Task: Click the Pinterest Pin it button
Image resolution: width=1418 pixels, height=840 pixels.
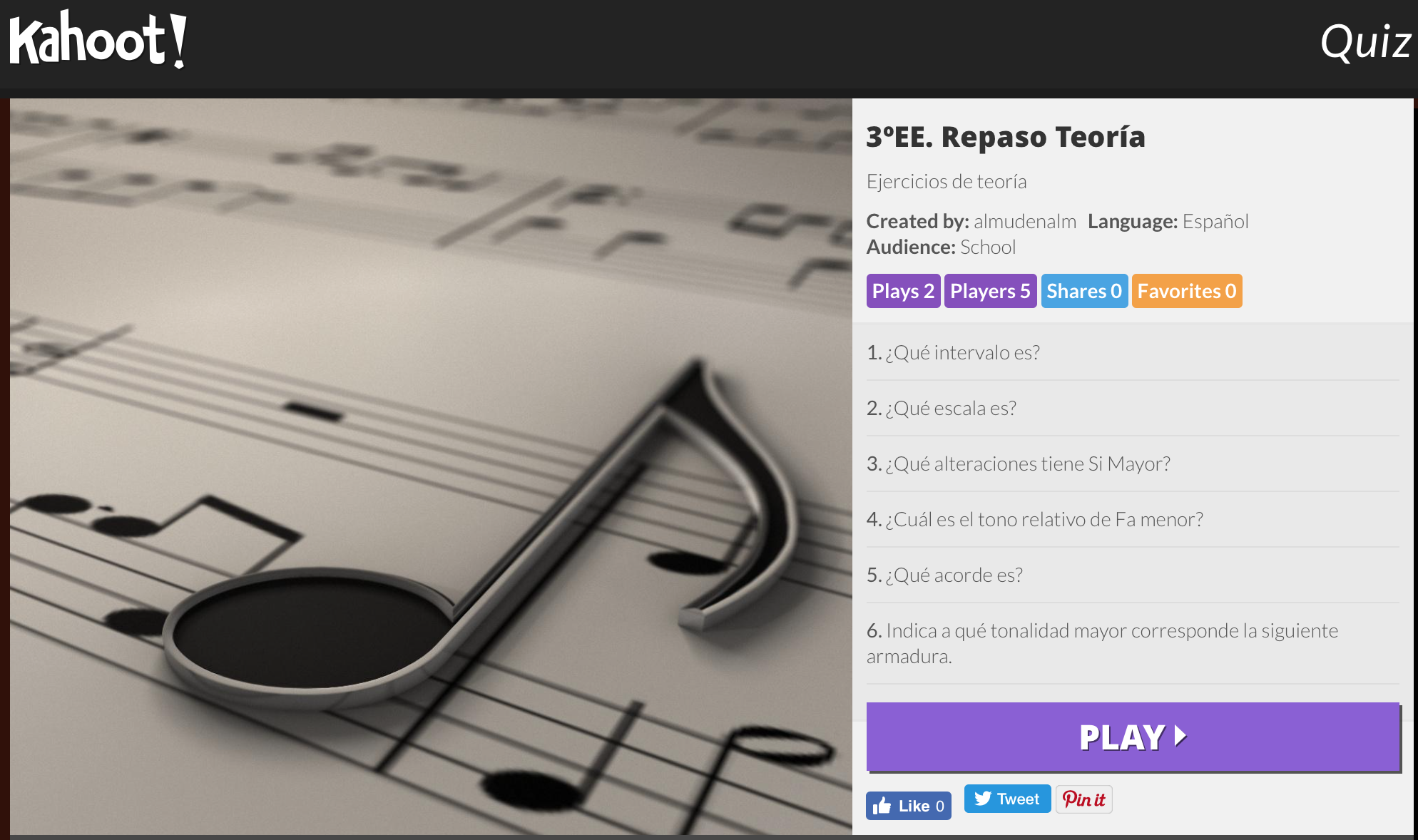Action: pos(1083,799)
